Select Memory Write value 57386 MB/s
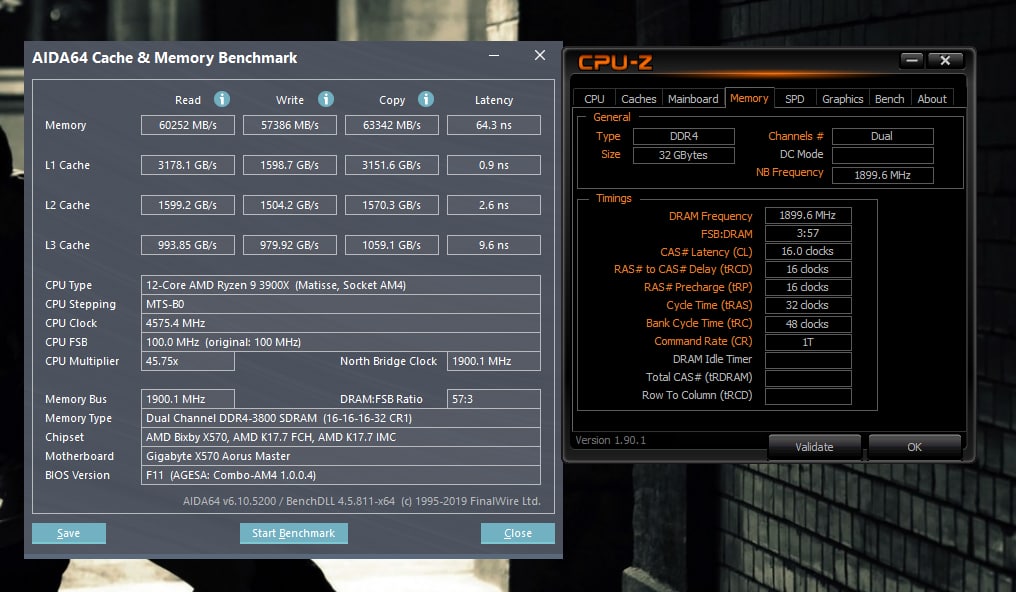The width and height of the screenshot is (1016, 592). pyautogui.click(x=290, y=125)
